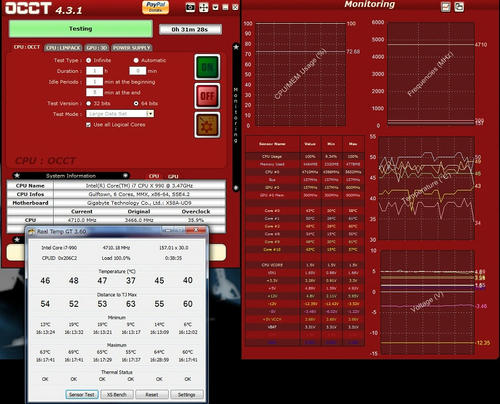Click Load 100.0% text in Real Temp
Screen dimensions: 500x404
116,258
